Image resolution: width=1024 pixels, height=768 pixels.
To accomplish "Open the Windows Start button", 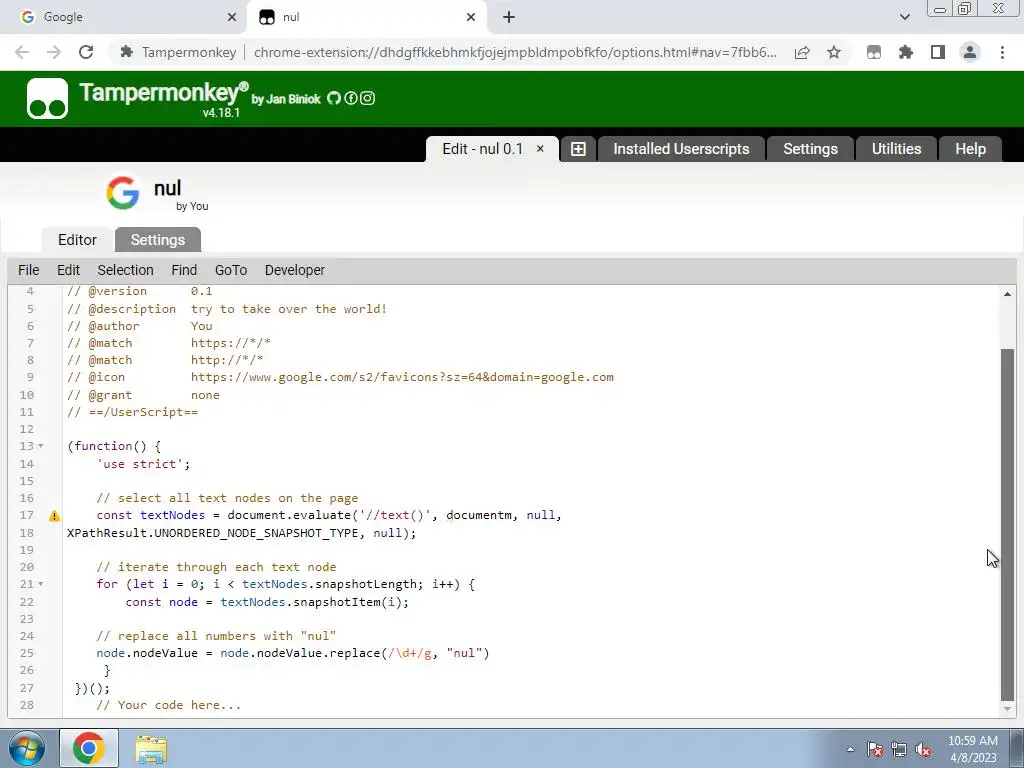I will tap(26, 748).
